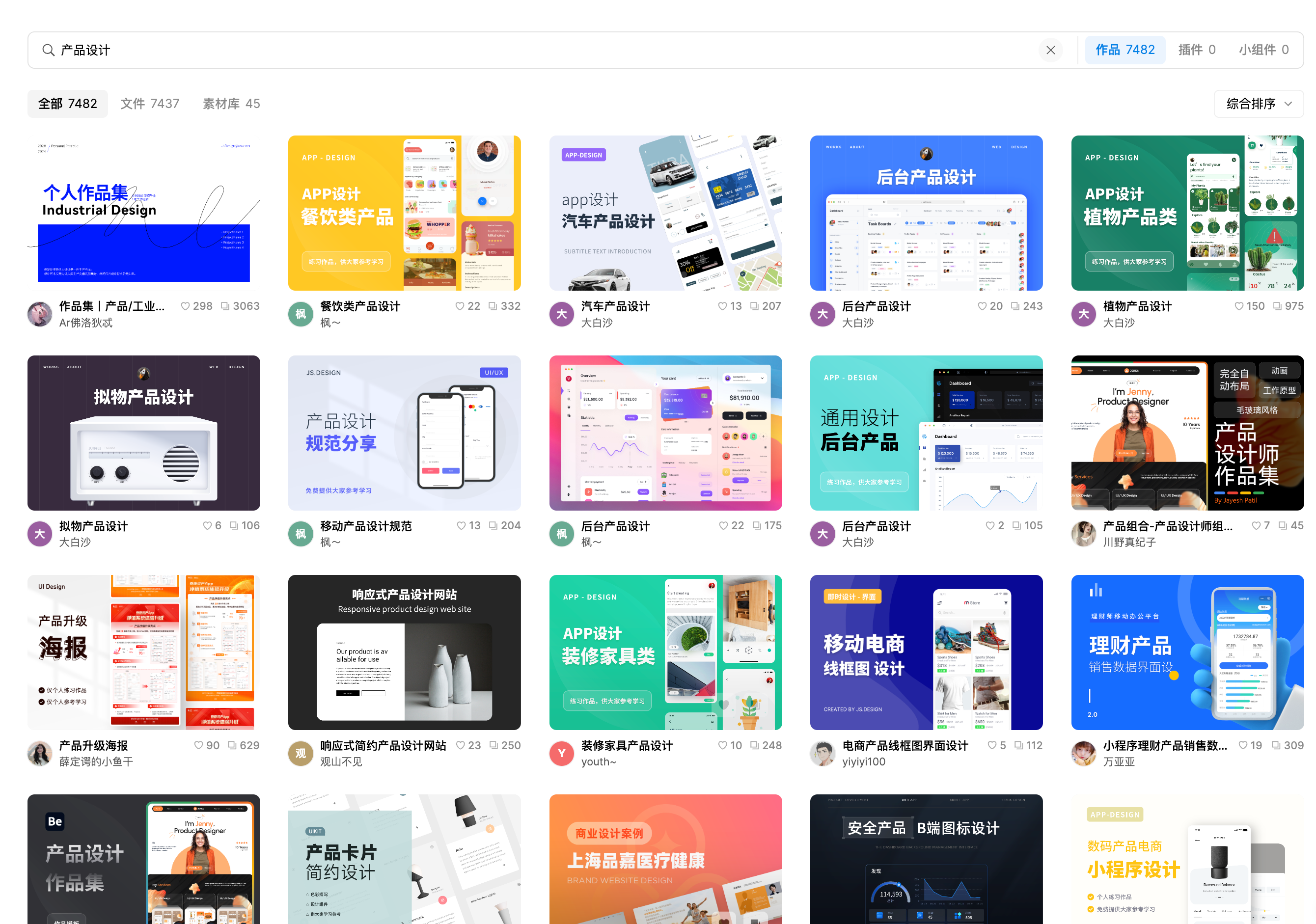Switch to 插件 0 tab
The image size is (1316, 924).
pyautogui.click(x=1196, y=51)
